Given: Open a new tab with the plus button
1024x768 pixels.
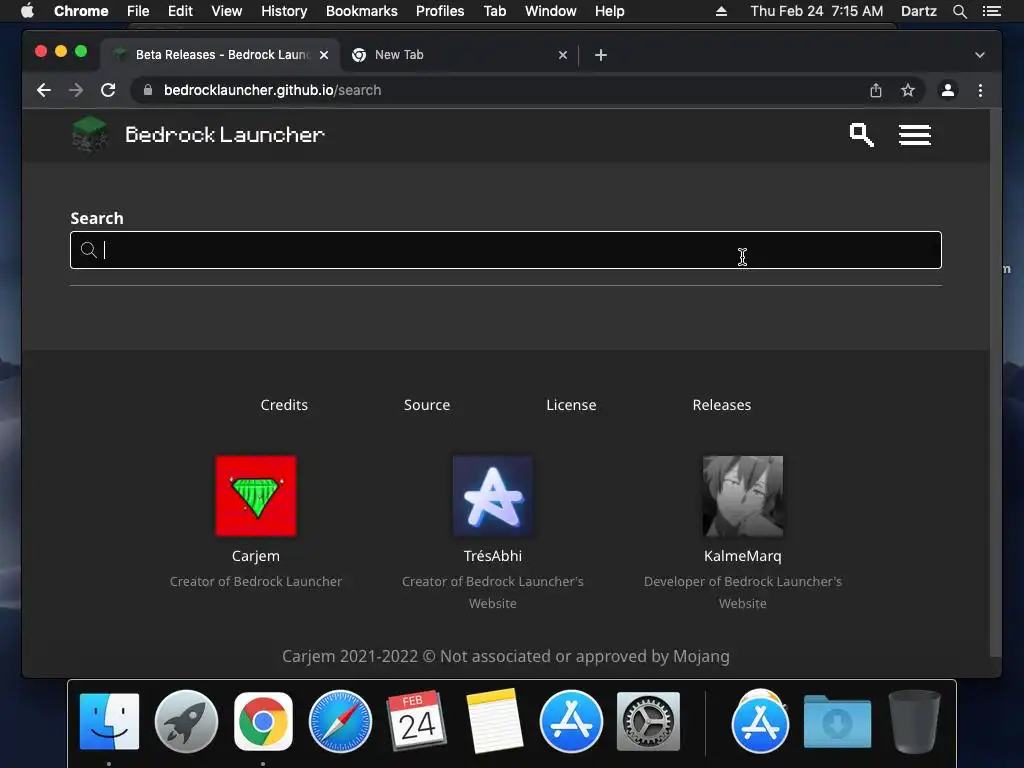Looking at the screenshot, I should pos(601,55).
